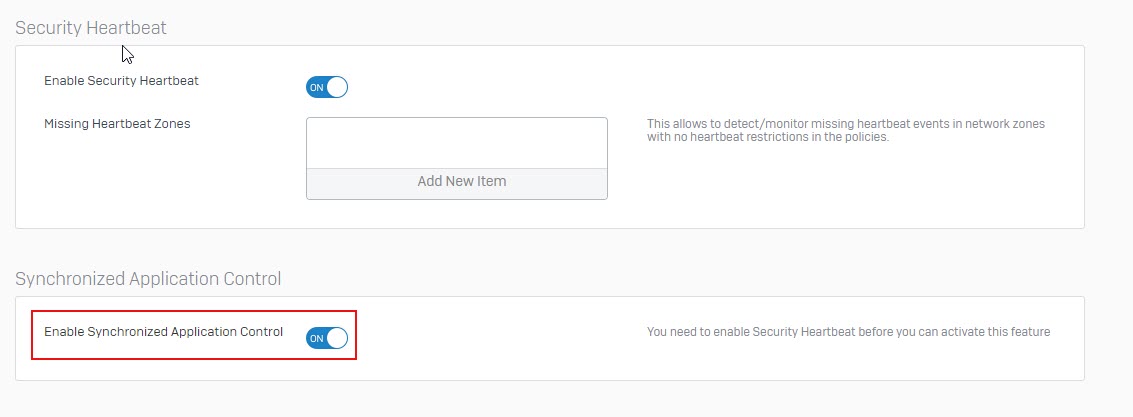This screenshot has height=417, width=1133.
Task: Click white knob on Synchronized Control switch
Action: tap(337, 338)
